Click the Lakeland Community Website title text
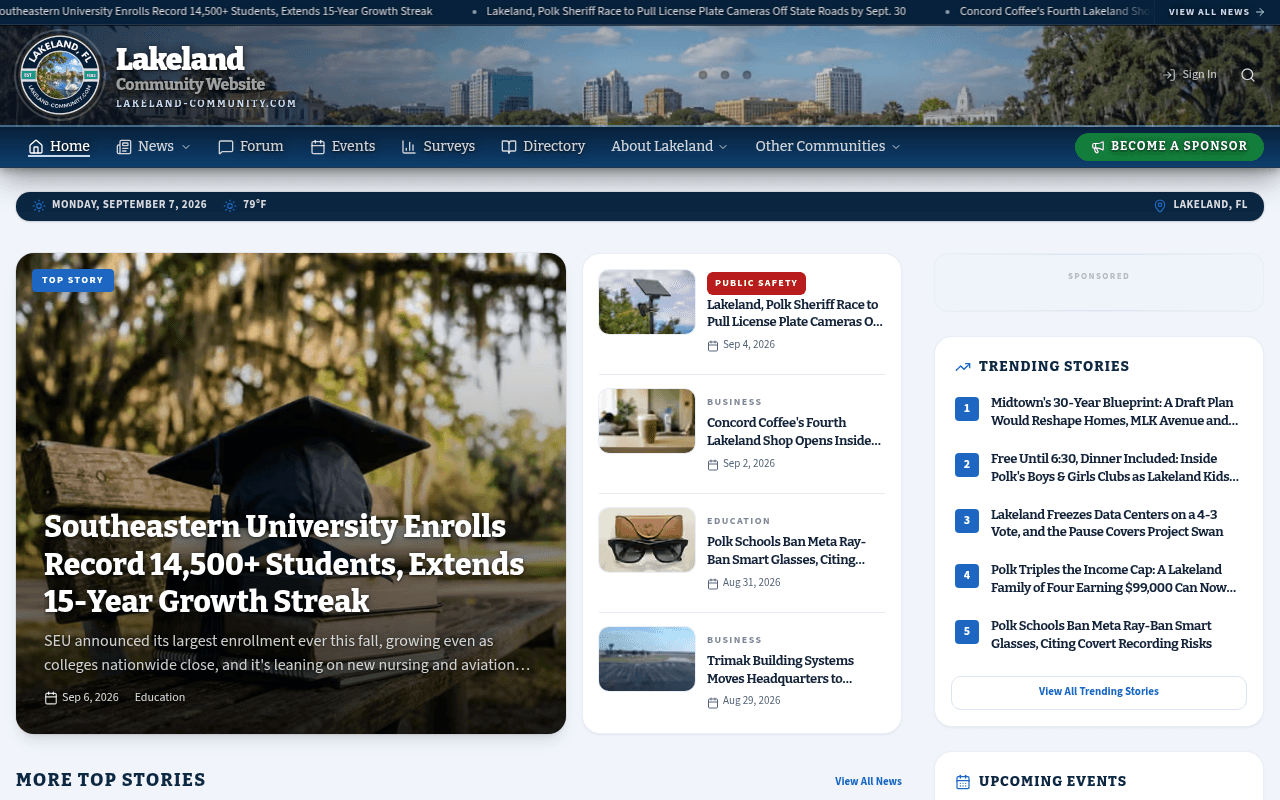Viewport: 1280px width, 800px height. click(190, 70)
